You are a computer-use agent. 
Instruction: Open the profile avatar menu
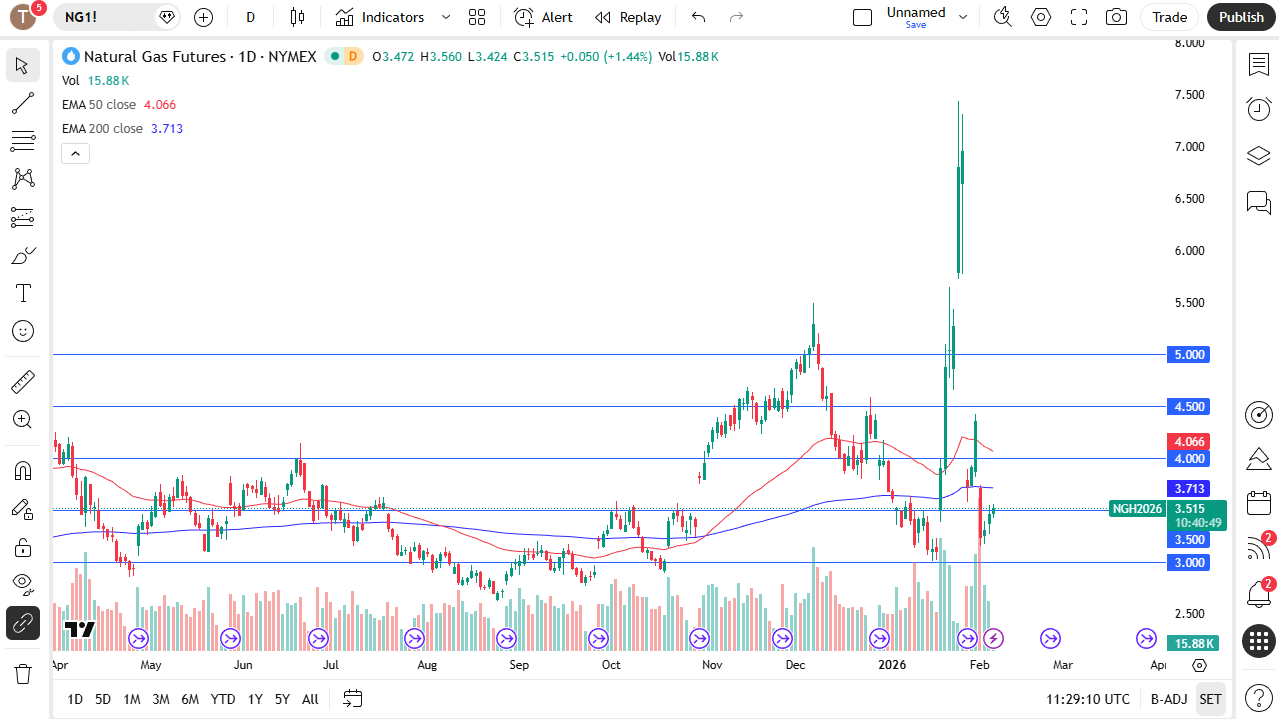pos(23,17)
